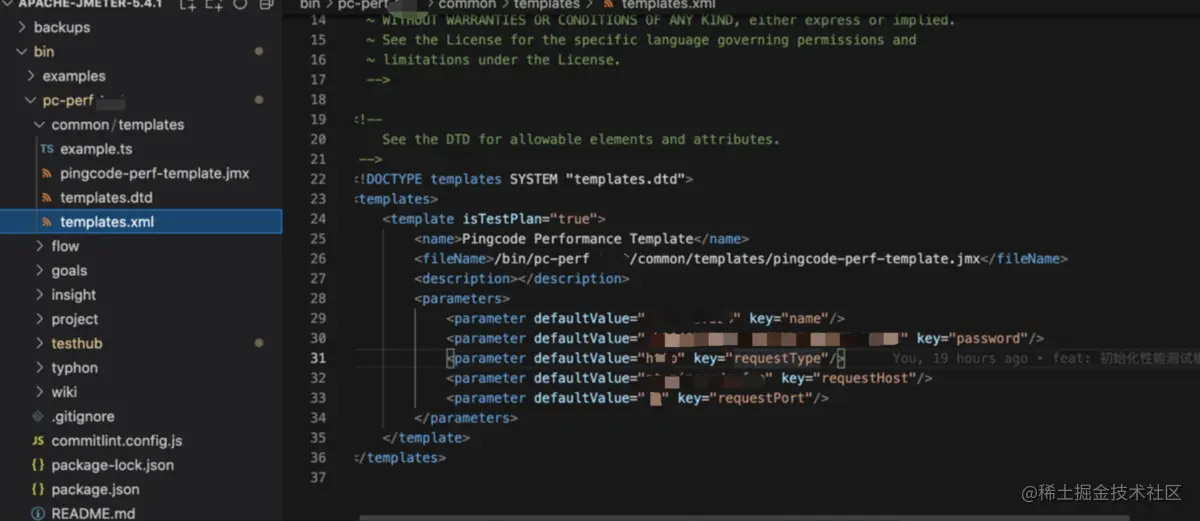Open example.ts from the file tree
Viewport: 1200px width, 521px height.
coord(96,149)
